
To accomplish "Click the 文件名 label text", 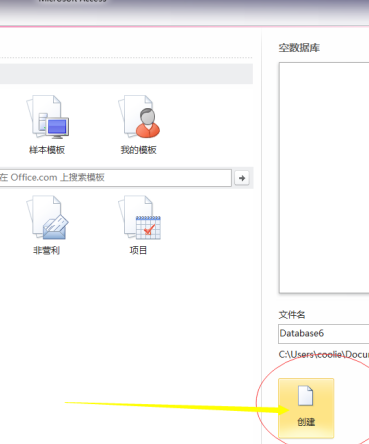I will click(x=292, y=314).
